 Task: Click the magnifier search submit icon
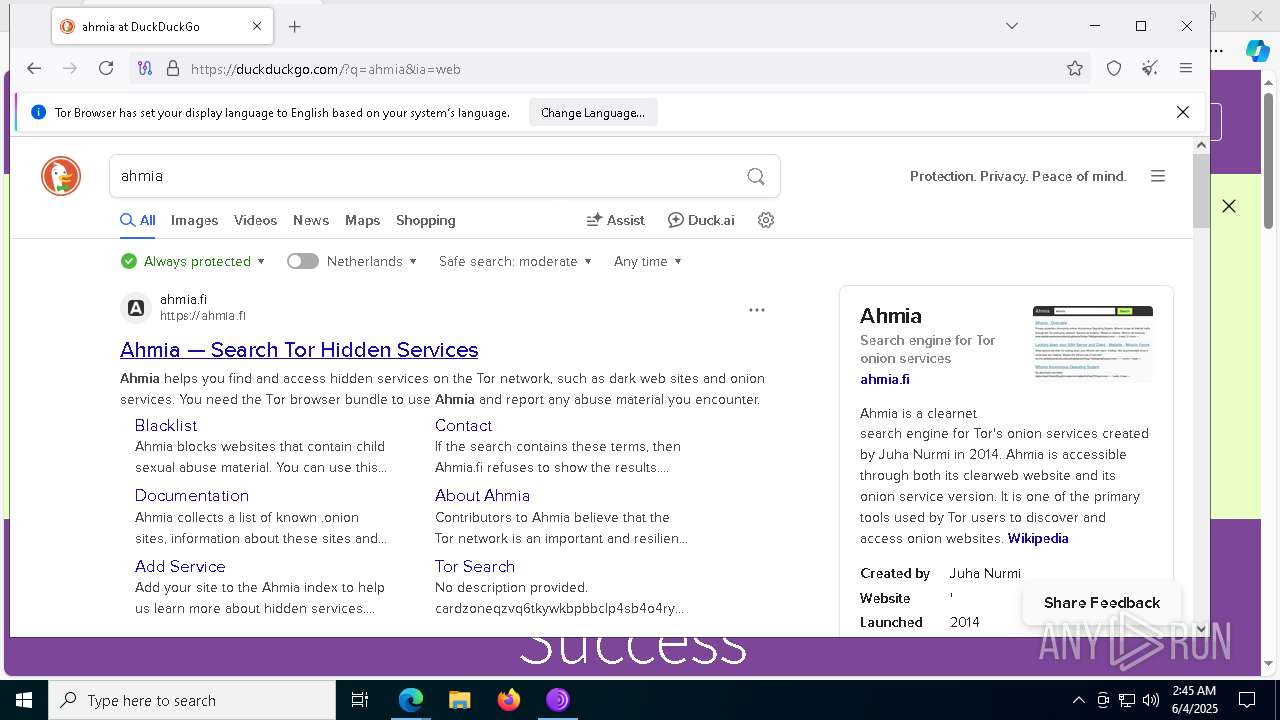tap(756, 176)
